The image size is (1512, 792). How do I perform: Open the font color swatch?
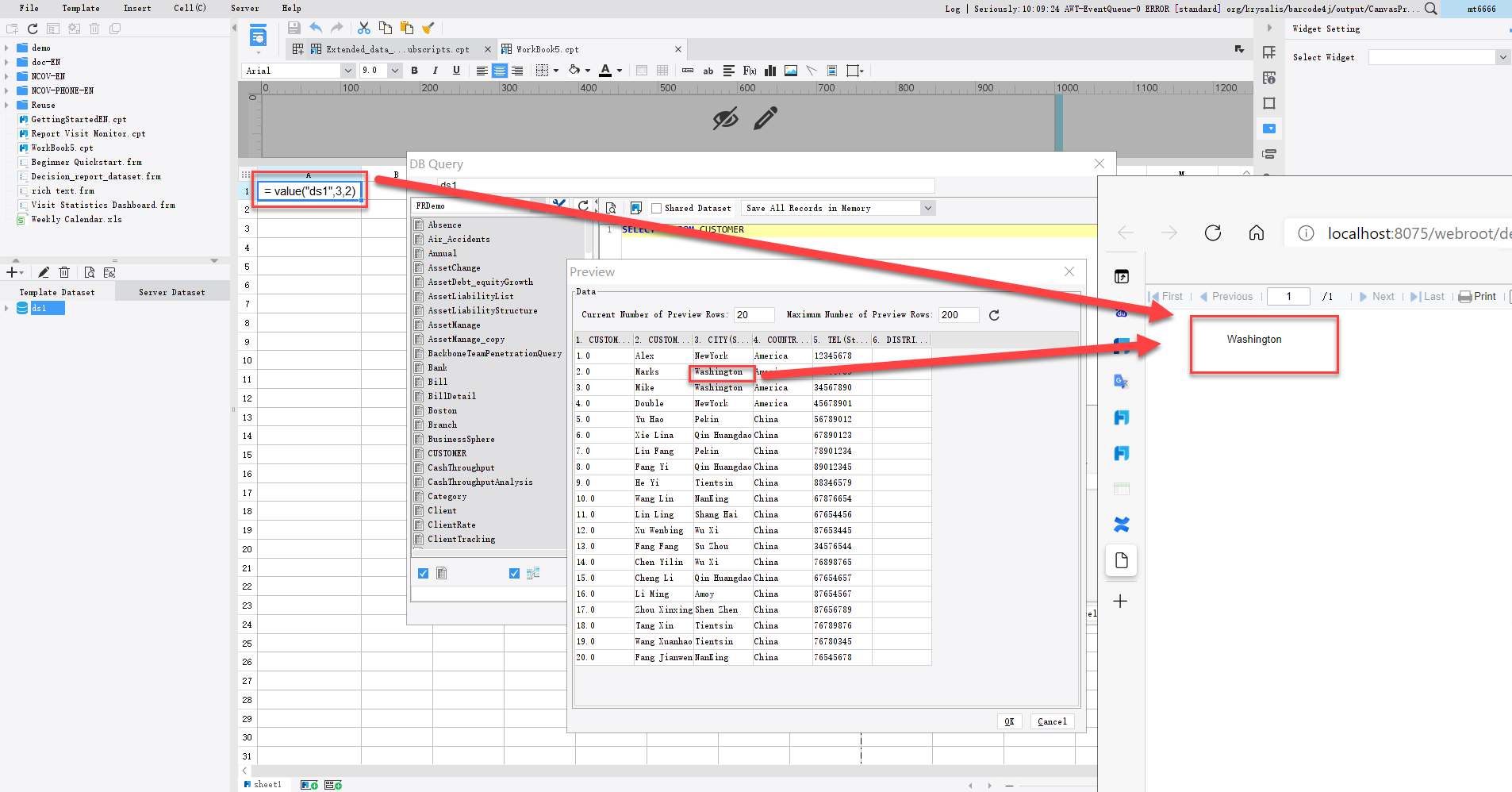605,71
